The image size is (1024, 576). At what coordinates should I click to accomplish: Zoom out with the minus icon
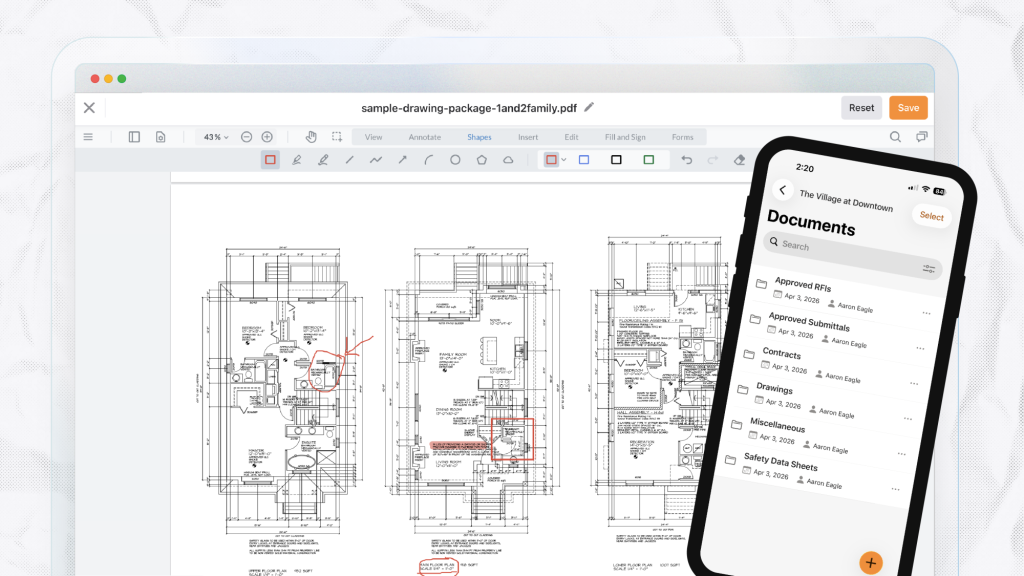tap(246, 137)
